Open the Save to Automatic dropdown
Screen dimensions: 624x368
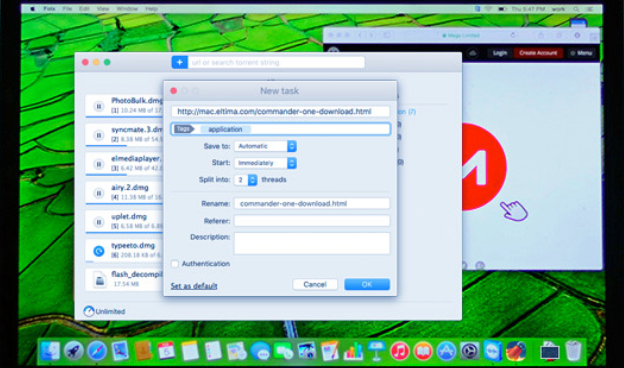pyautogui.click(x=265, y=146)
